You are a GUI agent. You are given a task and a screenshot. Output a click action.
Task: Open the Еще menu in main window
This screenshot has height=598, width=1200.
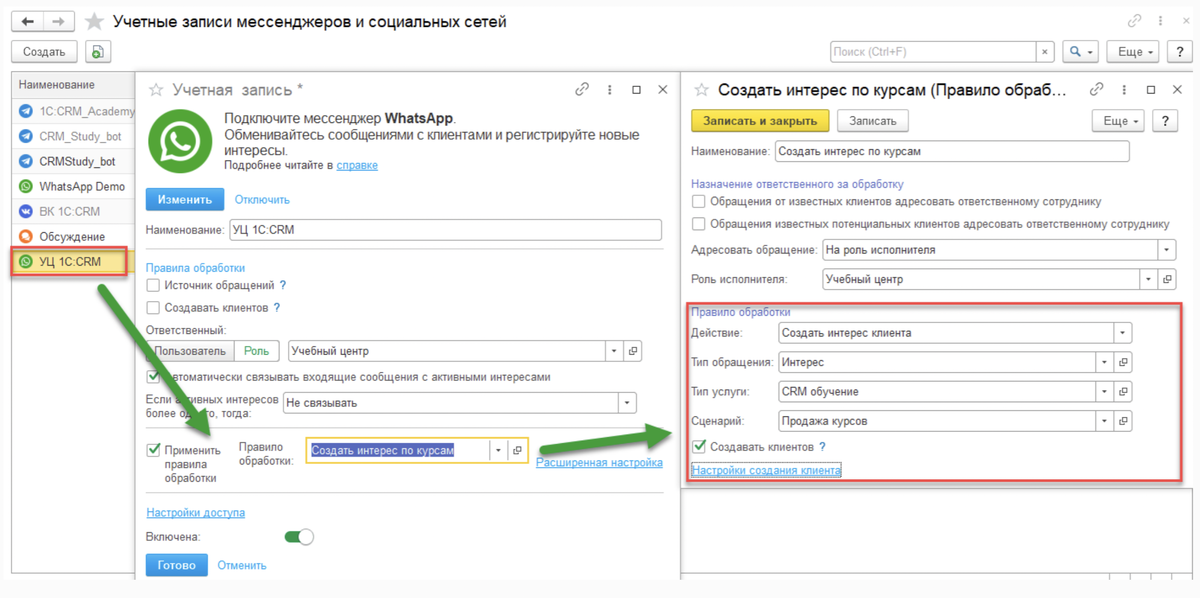click(x=1135, y=52)
